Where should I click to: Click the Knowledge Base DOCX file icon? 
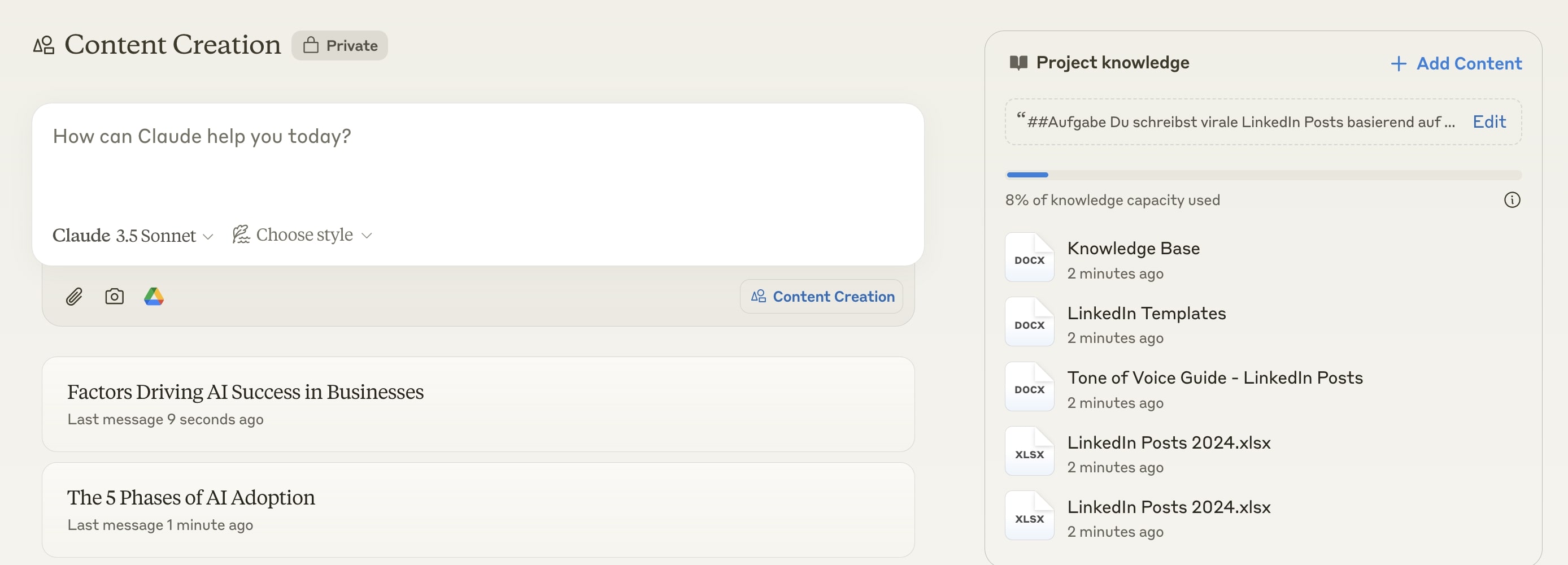1029,258
